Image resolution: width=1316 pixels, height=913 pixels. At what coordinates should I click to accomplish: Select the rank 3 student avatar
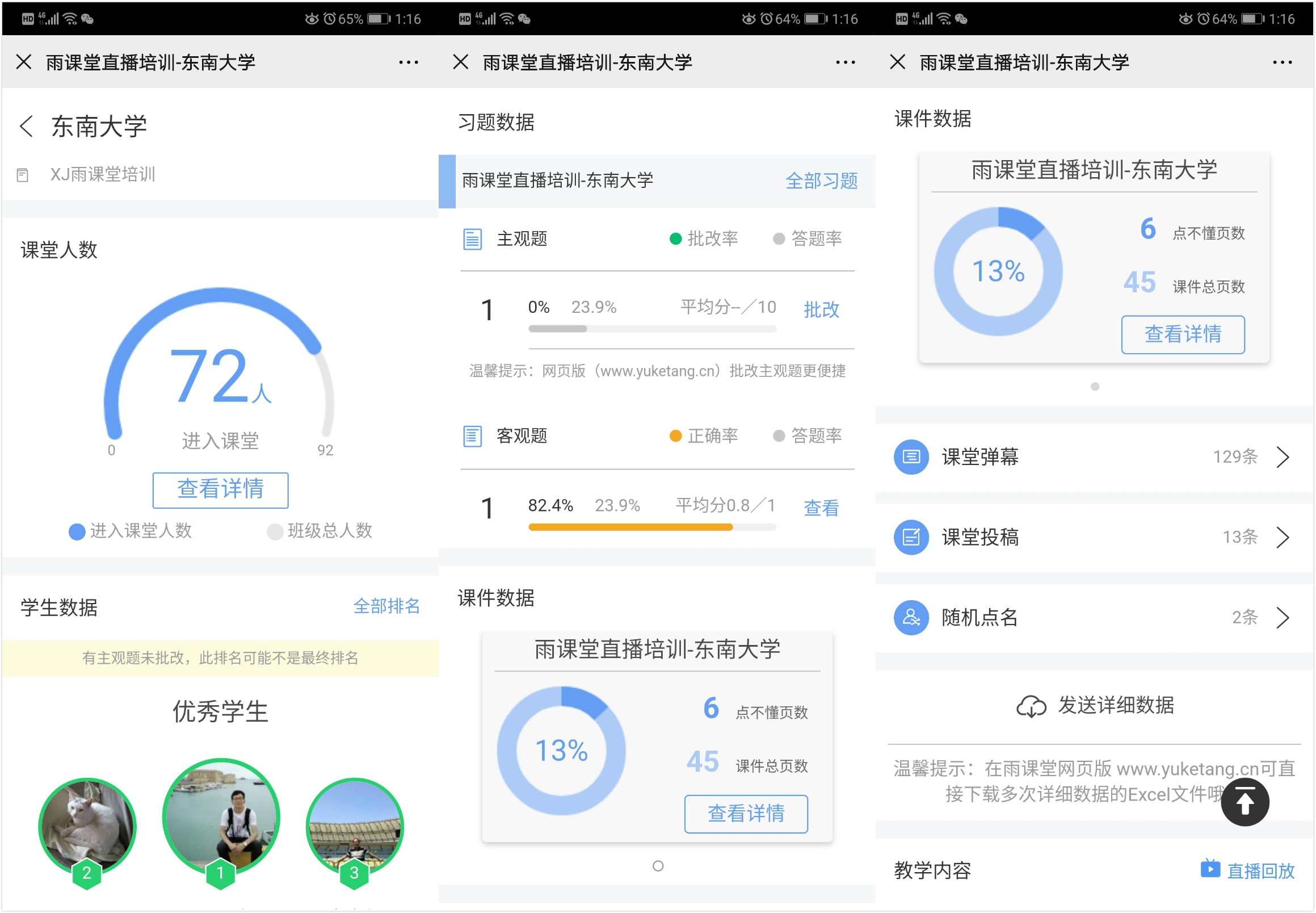355,828
